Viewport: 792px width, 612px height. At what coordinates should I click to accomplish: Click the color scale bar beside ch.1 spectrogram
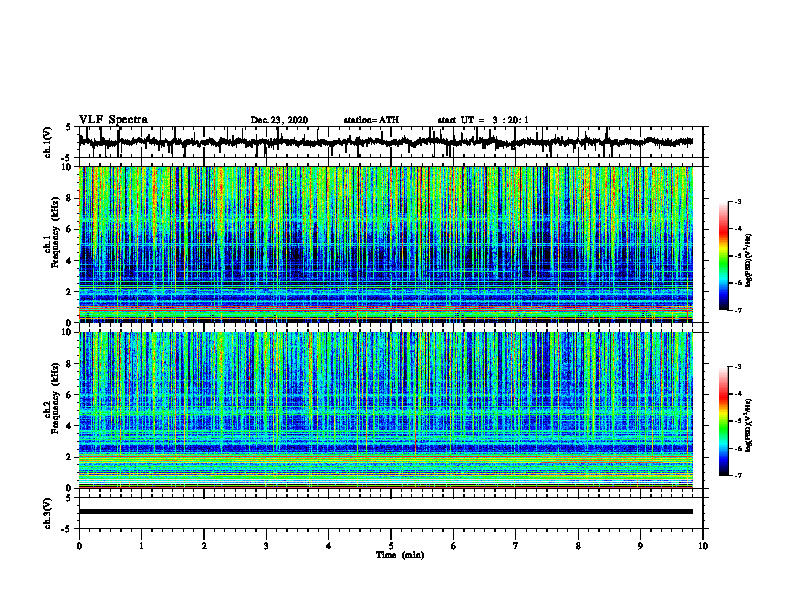724,256
